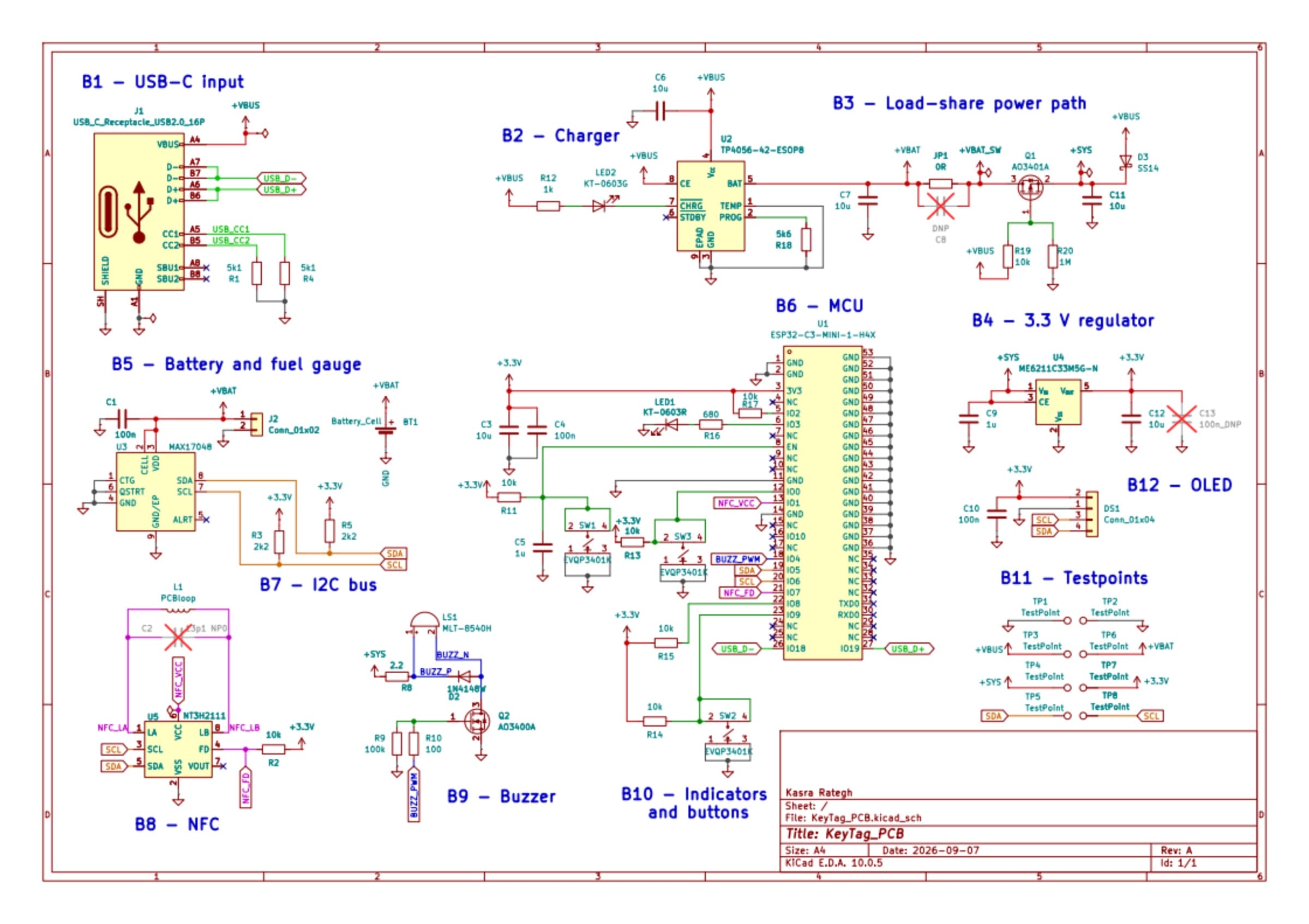Pick the U3 MAX17048 fuel gauge symbol

[155, 492]
